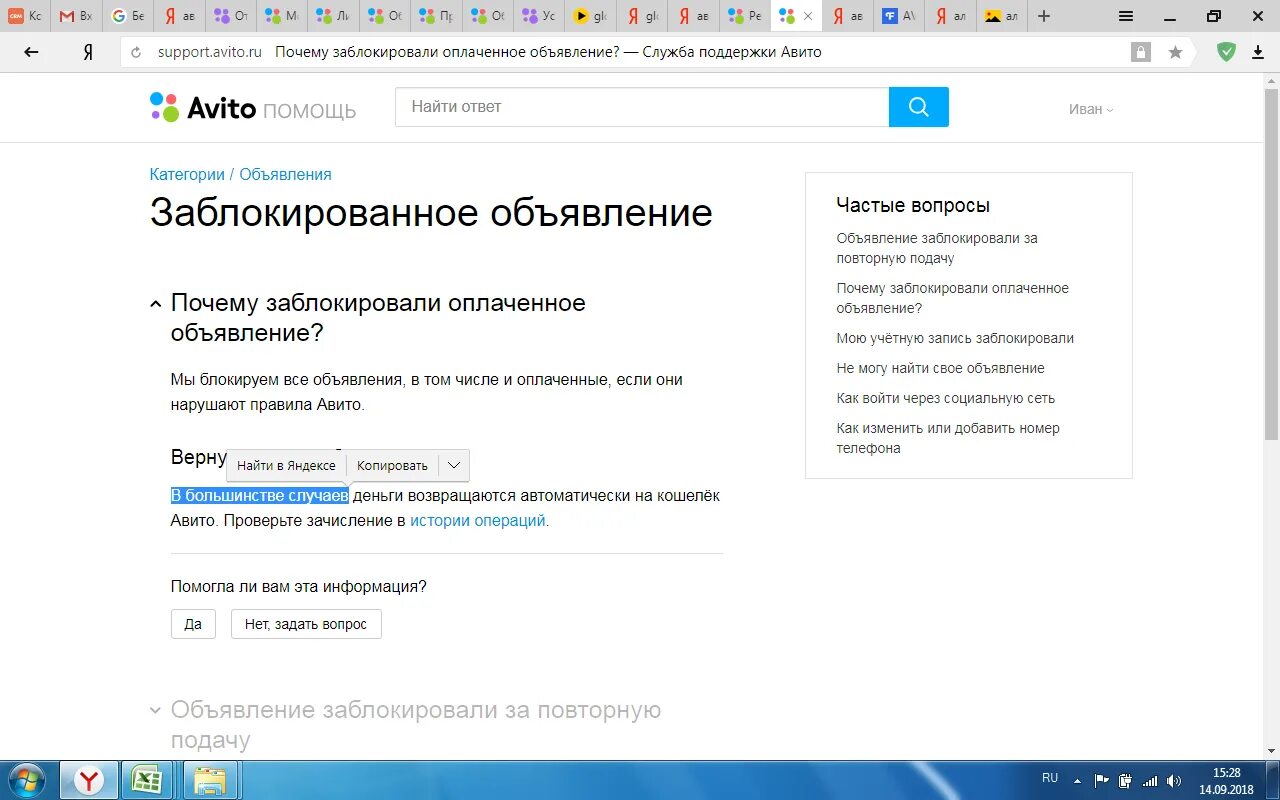Click the lock icon in address bar

[1140, 52]
